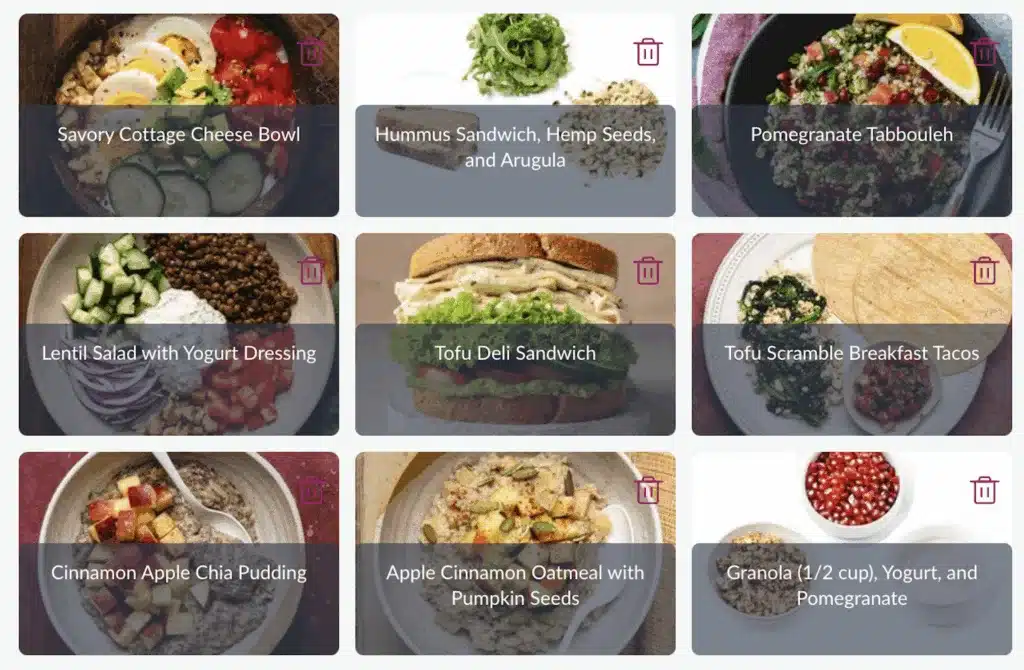Trash the Apple Cinnamon Oatmeal with Pumpkin Seeds
Viewport: 1024px width, 670px height.
[648, 490]
